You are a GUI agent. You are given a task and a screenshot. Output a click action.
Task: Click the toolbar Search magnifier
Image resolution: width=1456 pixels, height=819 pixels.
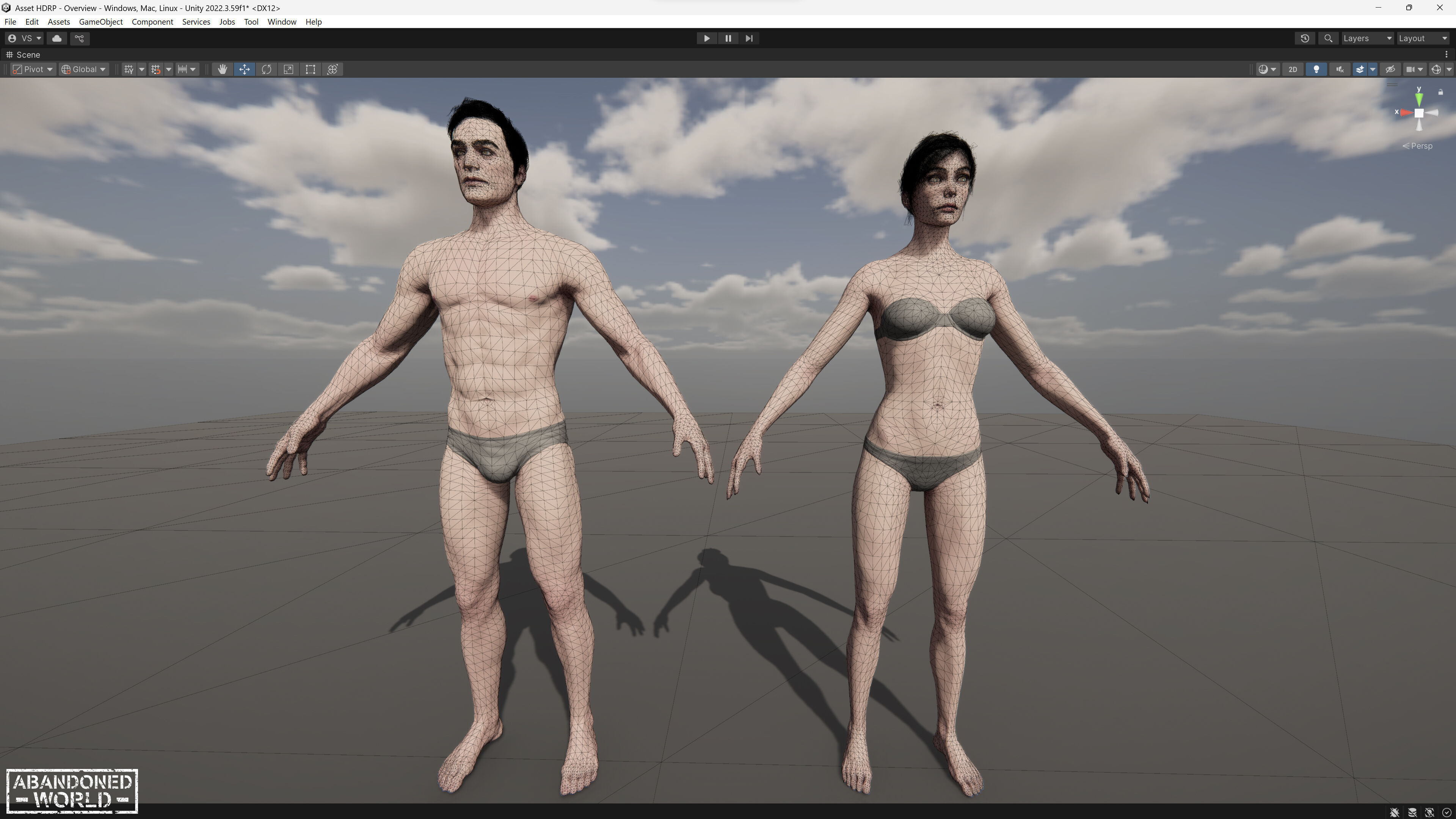pos(1328,38)
